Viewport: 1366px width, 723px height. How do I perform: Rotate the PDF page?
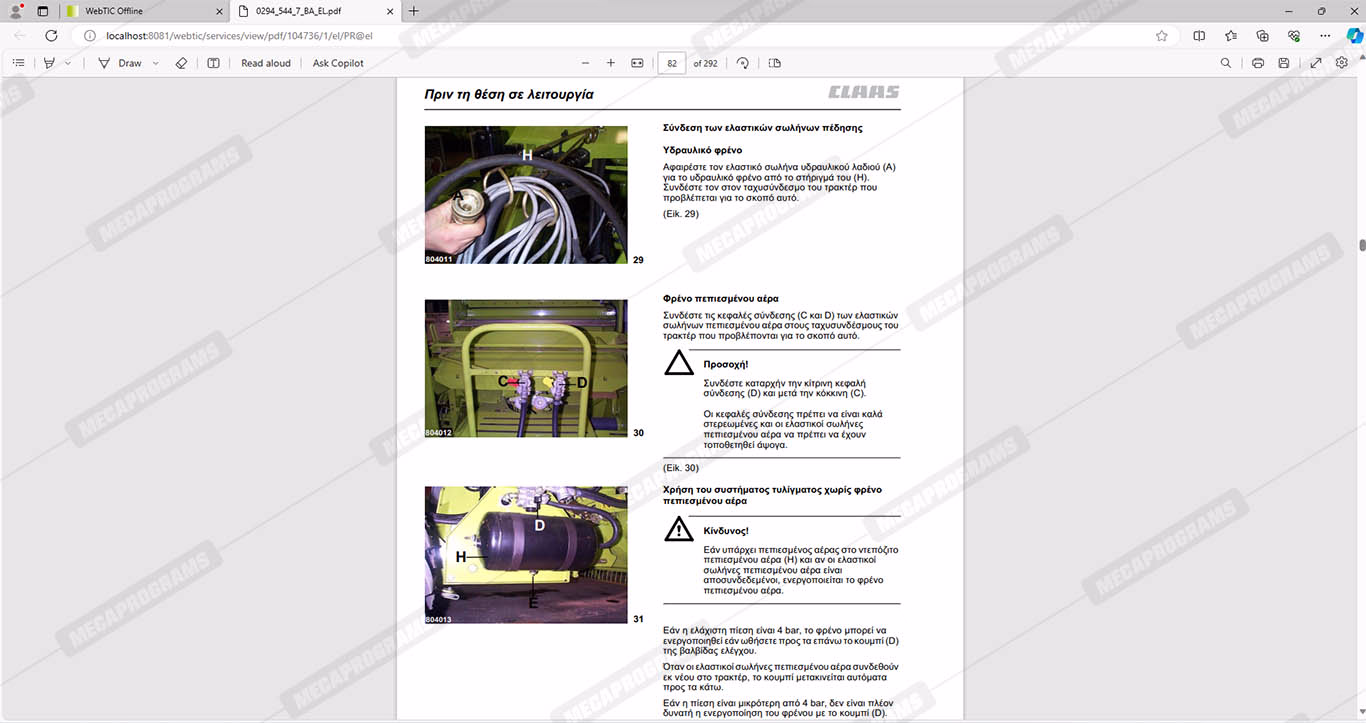tap(742, 63)
